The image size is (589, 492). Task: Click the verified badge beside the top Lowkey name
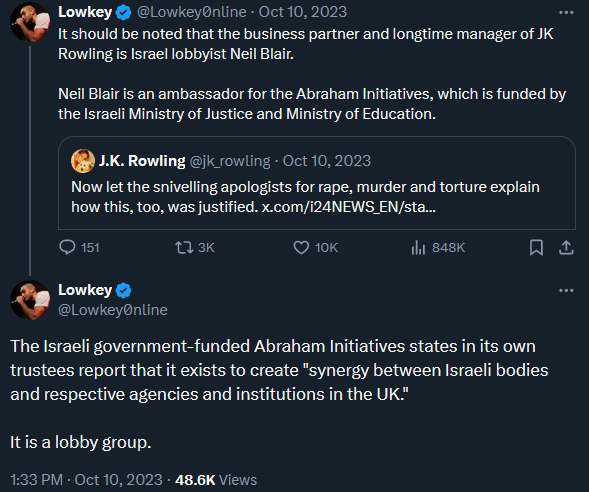(124, 12)
